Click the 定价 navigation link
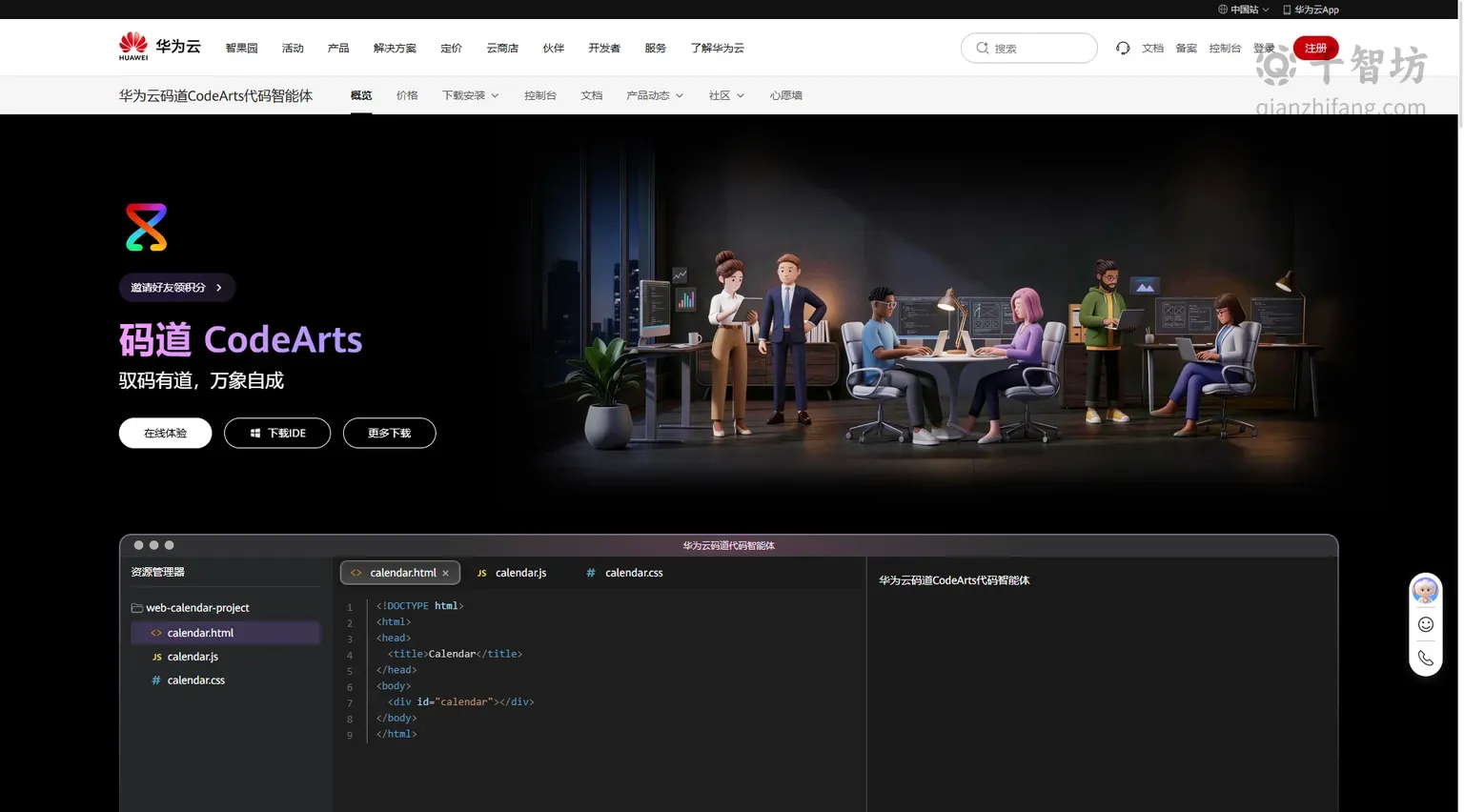Image resolution: width=1464 pixels, height=812 pixels. click(452, 48)
